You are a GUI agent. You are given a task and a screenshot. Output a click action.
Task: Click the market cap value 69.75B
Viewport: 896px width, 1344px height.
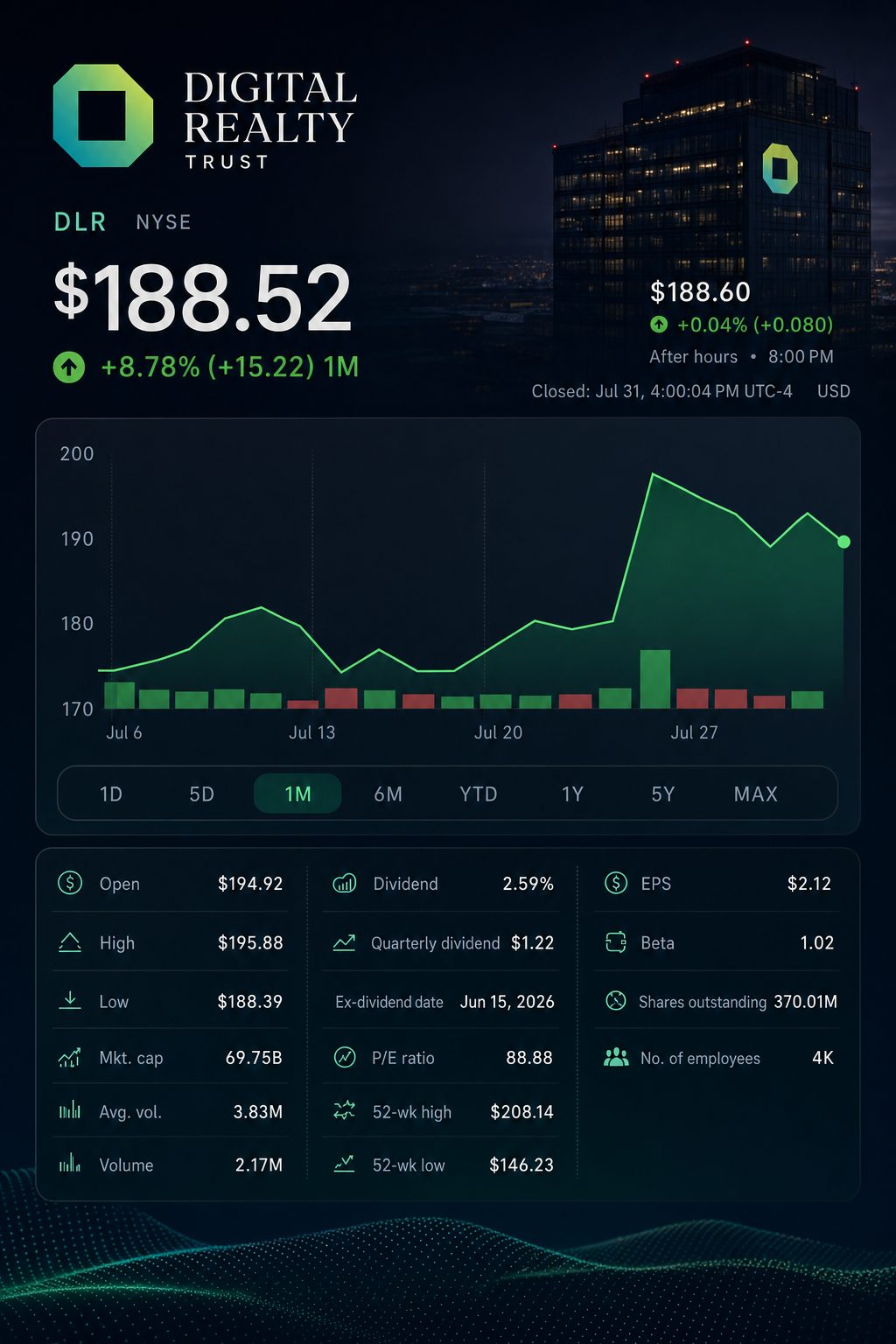254,1058
